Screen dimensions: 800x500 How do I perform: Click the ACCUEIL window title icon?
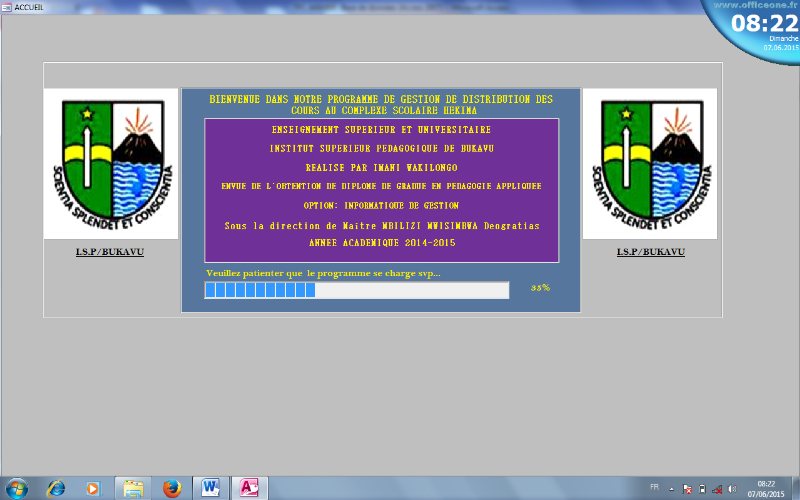click(x=6, y=7)
